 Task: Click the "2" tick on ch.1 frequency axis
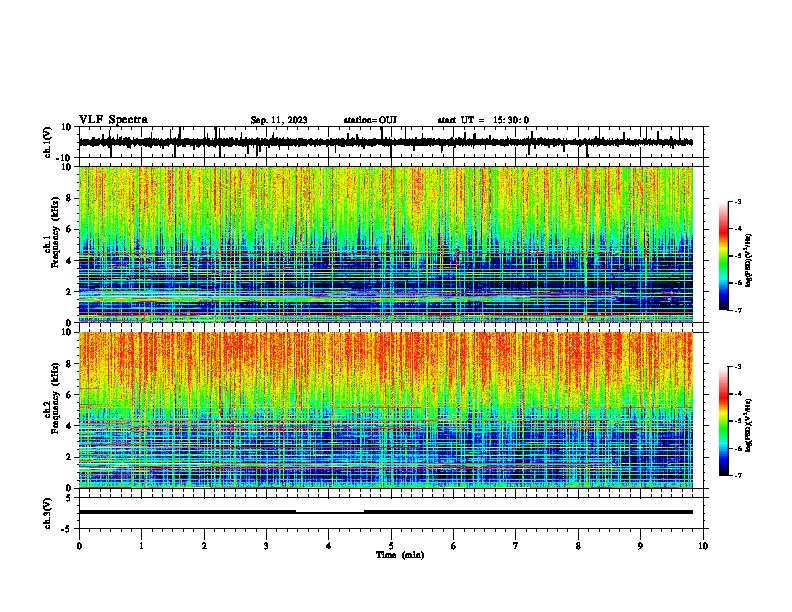tap(69, 291)
